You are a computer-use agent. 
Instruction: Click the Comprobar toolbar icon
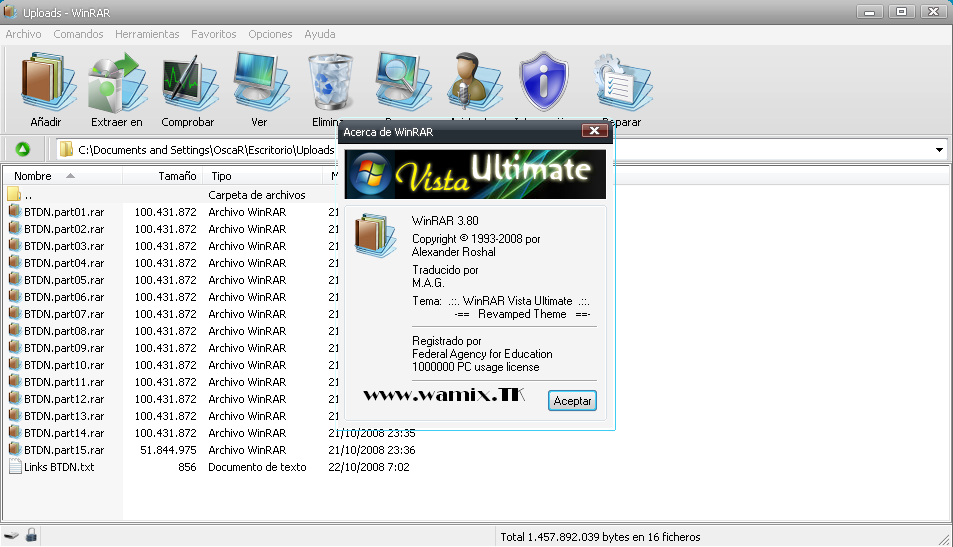point(190,83)
